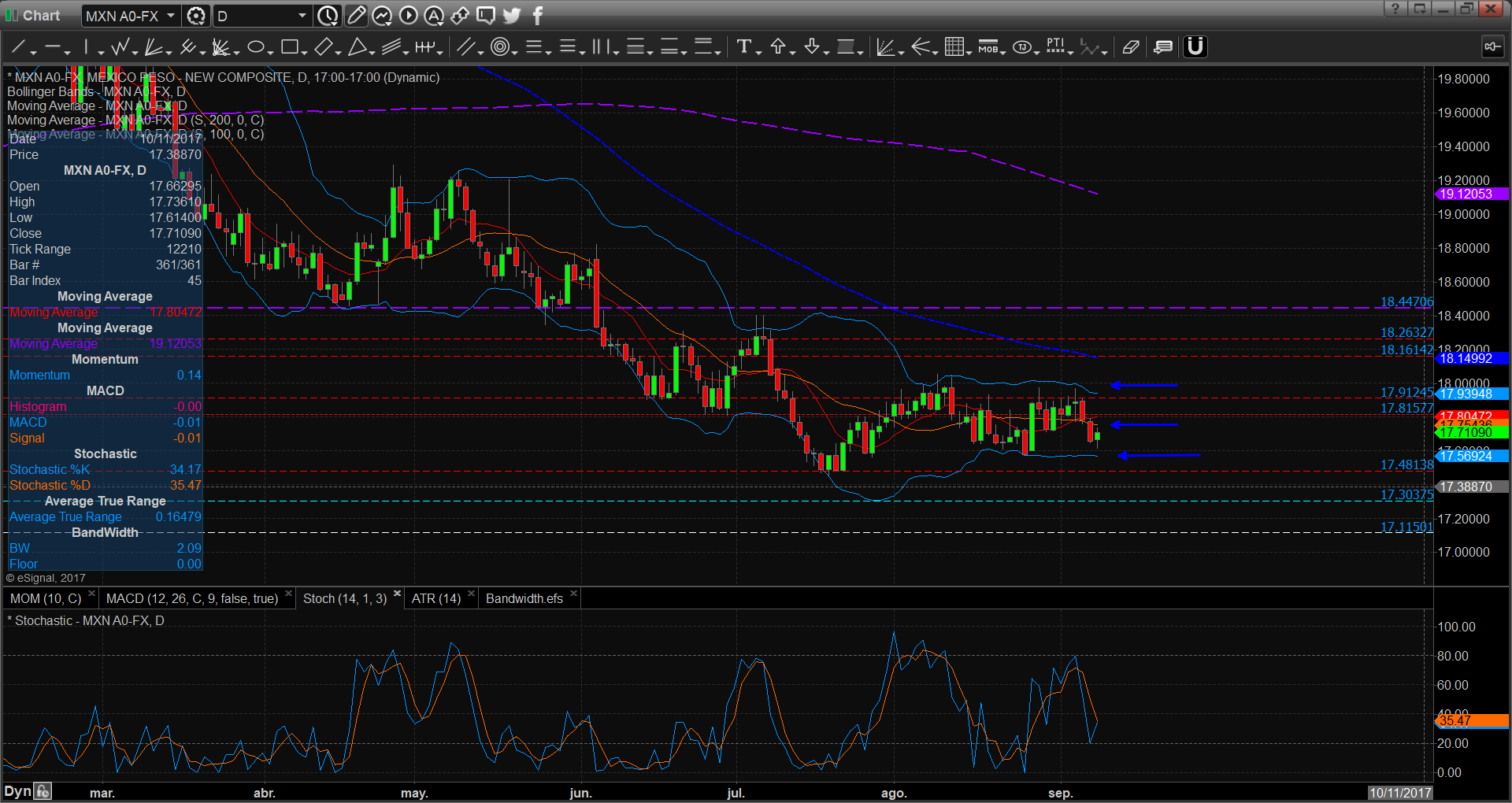Click the 17.56924 lower band label

click(1472, 457)
